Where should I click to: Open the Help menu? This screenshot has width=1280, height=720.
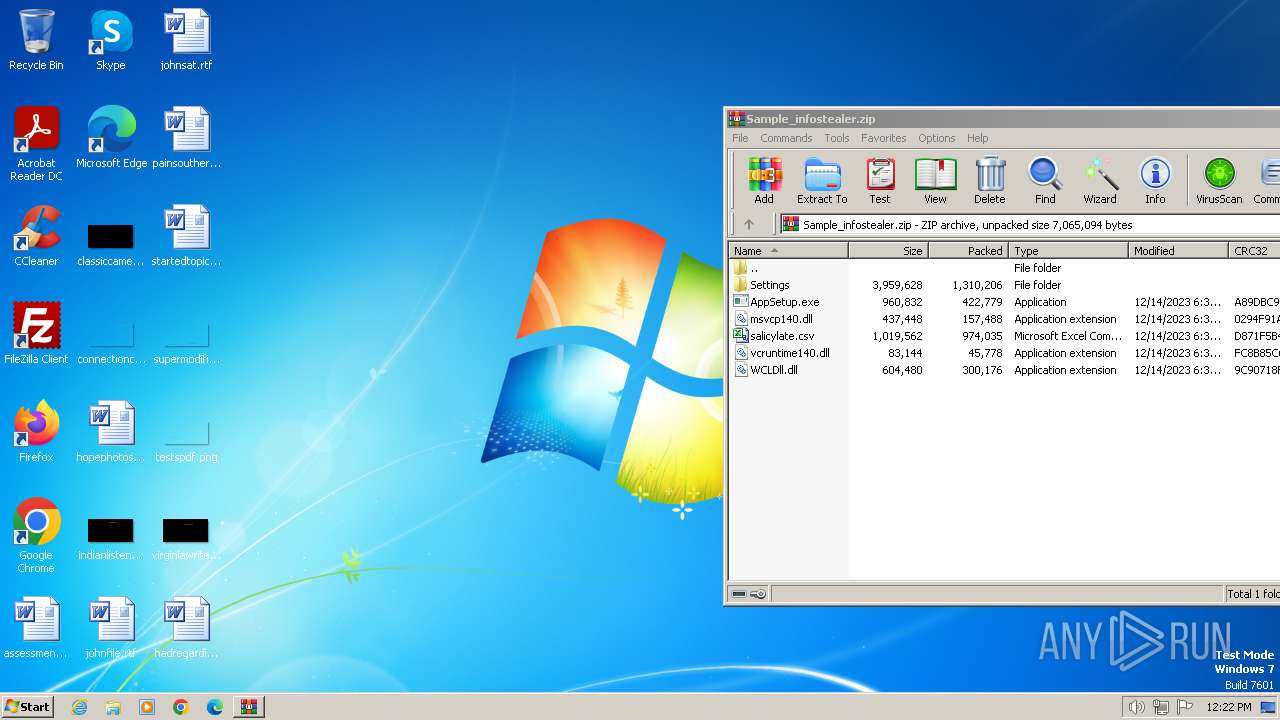978,138
